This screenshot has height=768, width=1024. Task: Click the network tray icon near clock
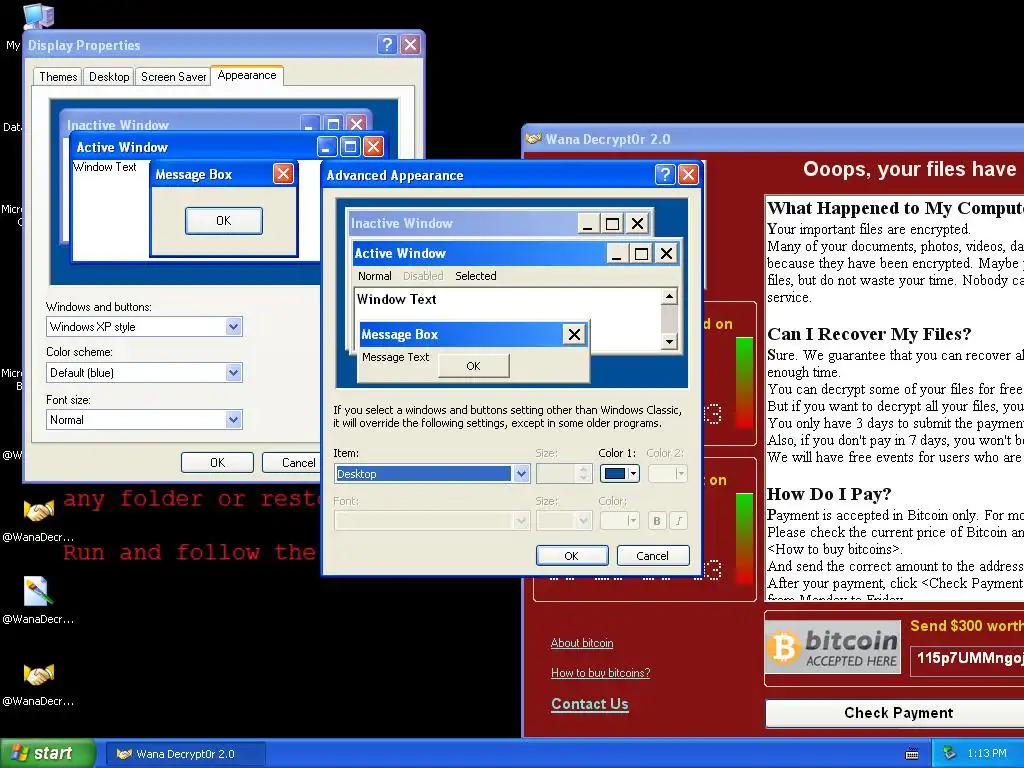[x=950, y=753]
